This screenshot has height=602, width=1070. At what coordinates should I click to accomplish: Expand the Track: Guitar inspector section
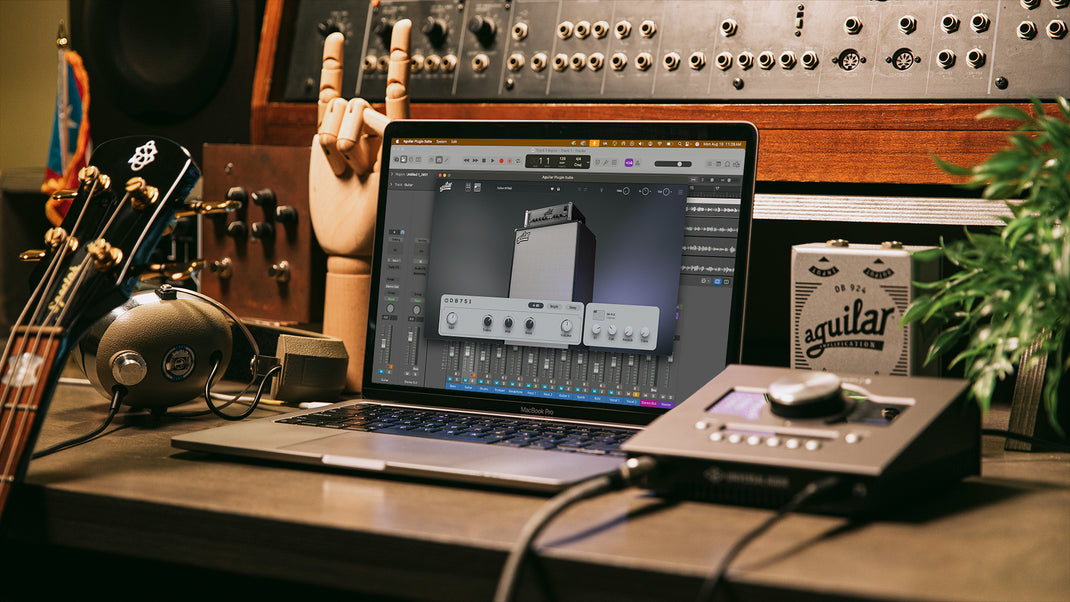(x=391, y=184)
